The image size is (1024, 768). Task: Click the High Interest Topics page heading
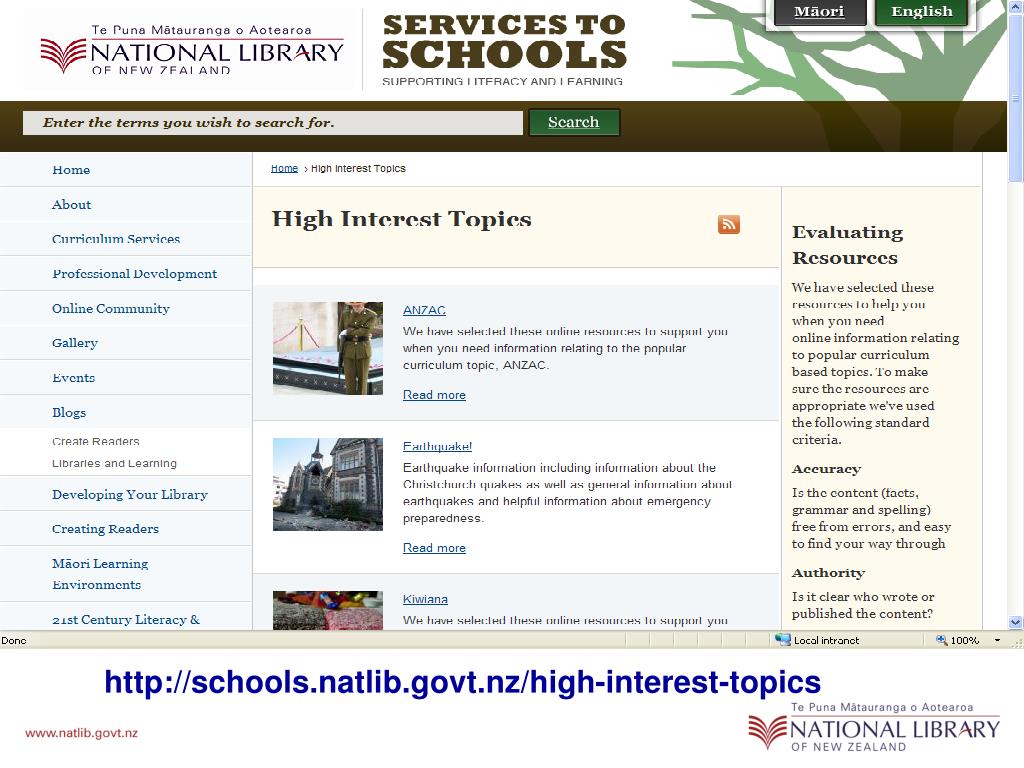pyautogui.click(x=402, y=219)
